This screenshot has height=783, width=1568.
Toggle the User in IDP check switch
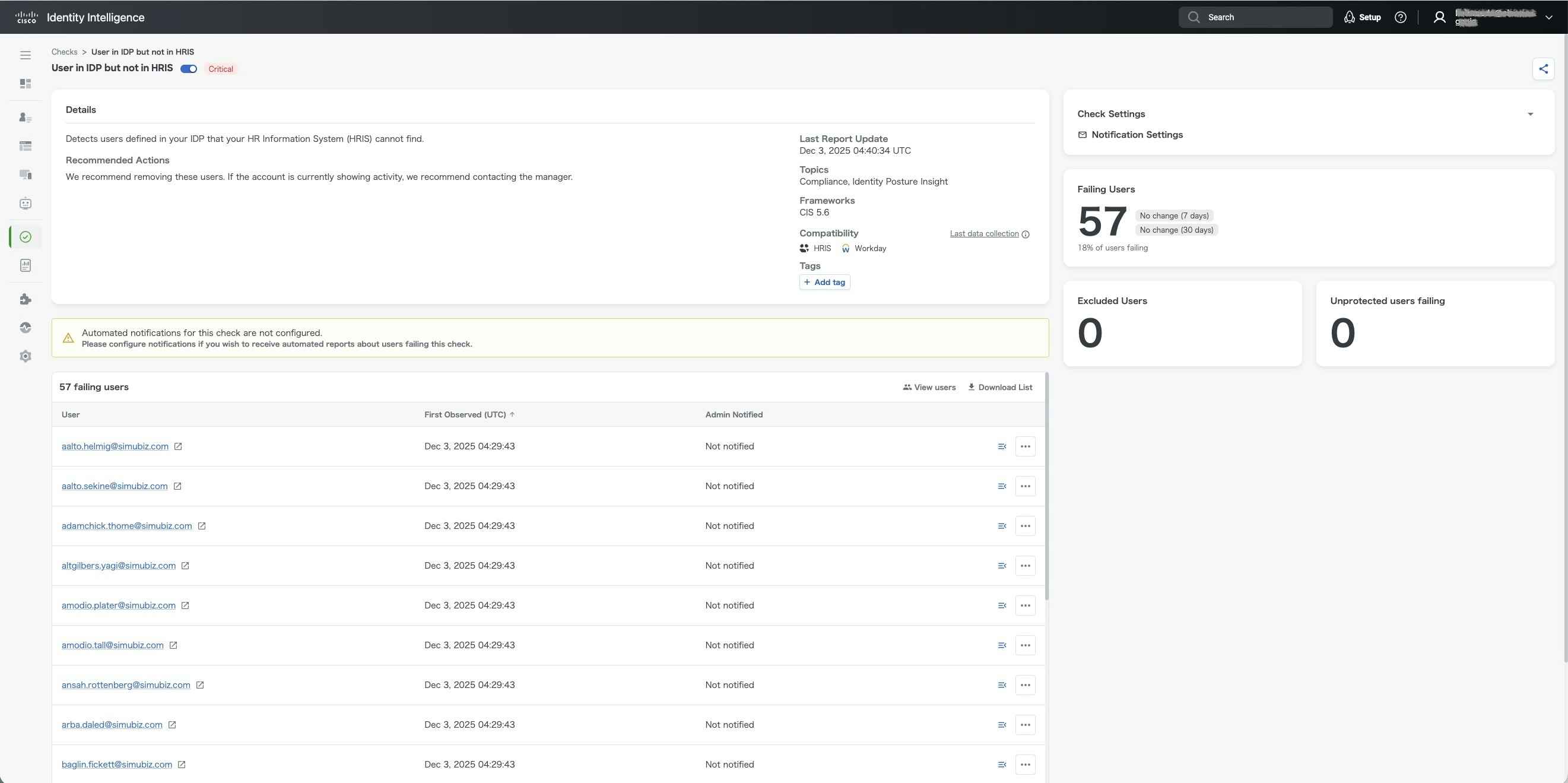pyautogui.click(x=189, y=69)
